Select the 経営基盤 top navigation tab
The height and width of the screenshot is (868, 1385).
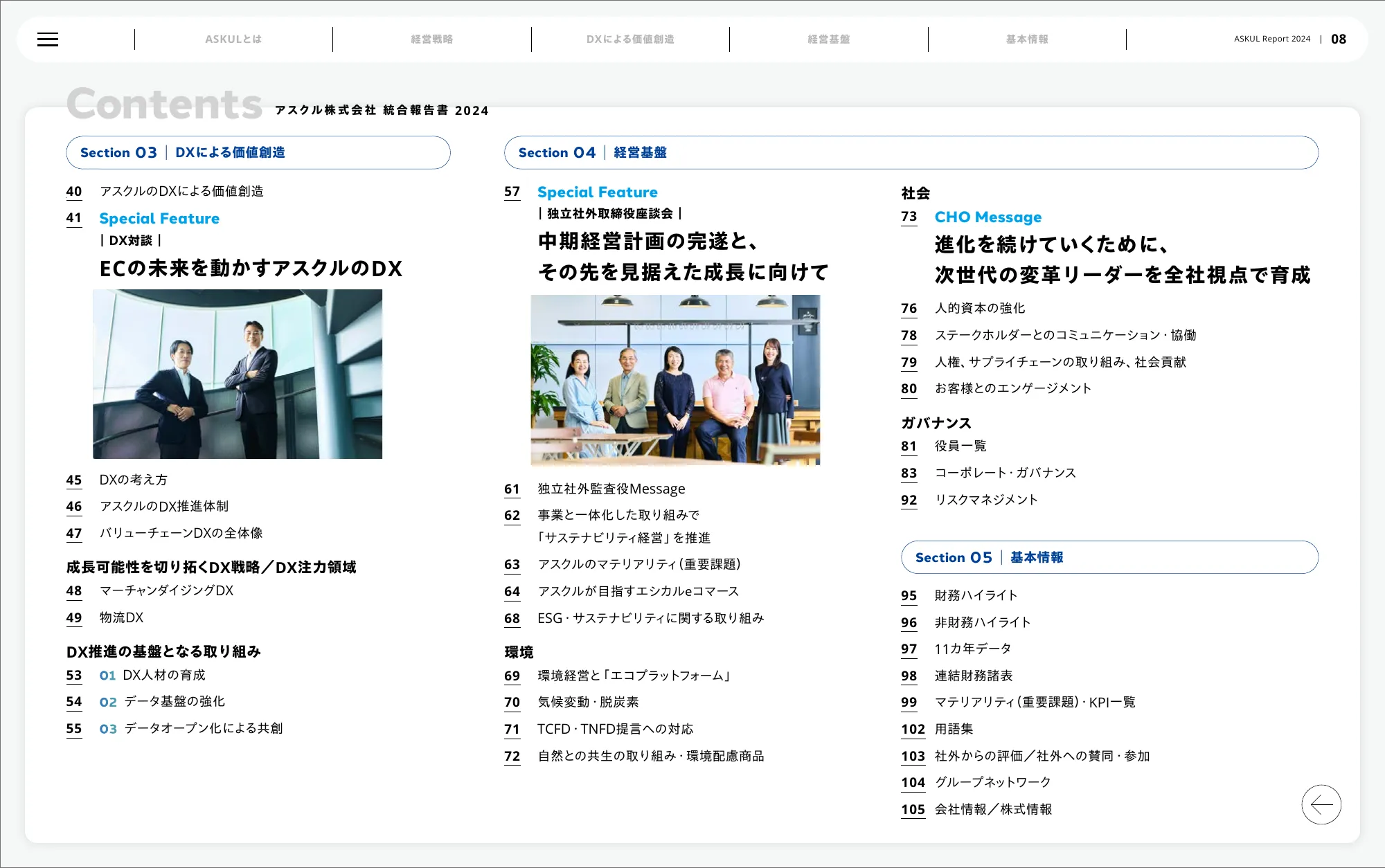tap(828, 39)
